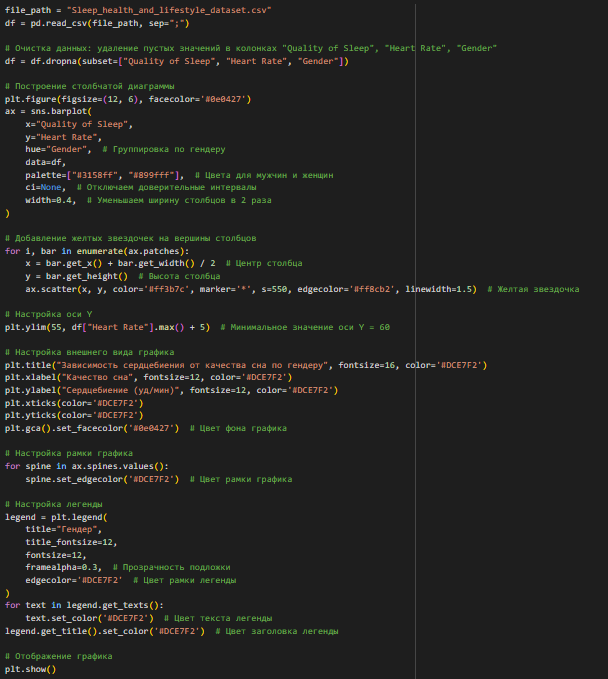Click the plt.ylabel line
This screenshot has height=679, width=608.
tap(171, 391)
